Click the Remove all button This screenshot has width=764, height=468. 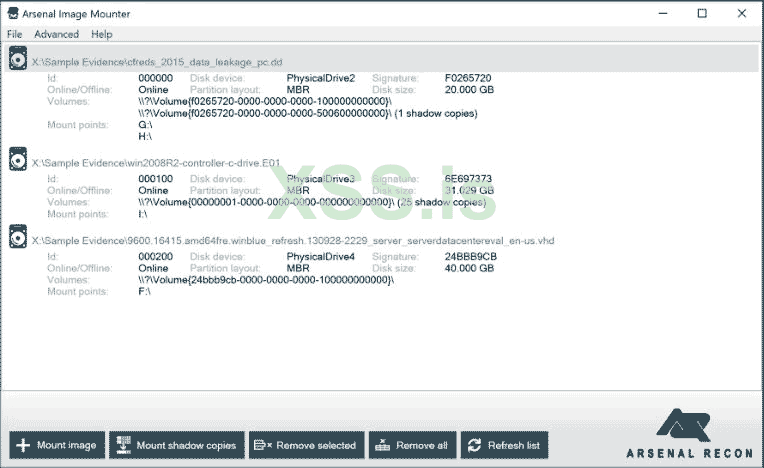(x=412, y=445)
